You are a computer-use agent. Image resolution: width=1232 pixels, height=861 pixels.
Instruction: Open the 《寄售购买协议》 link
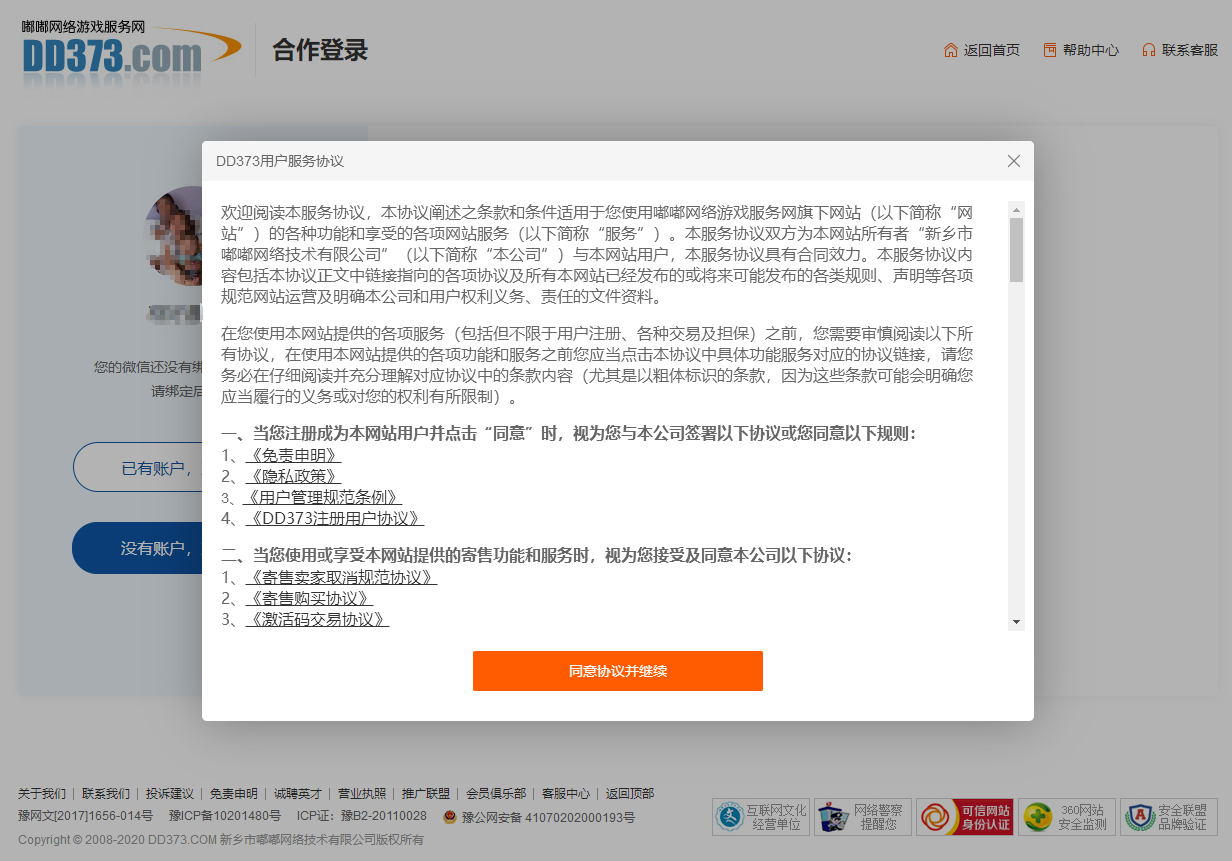(309, 598)
